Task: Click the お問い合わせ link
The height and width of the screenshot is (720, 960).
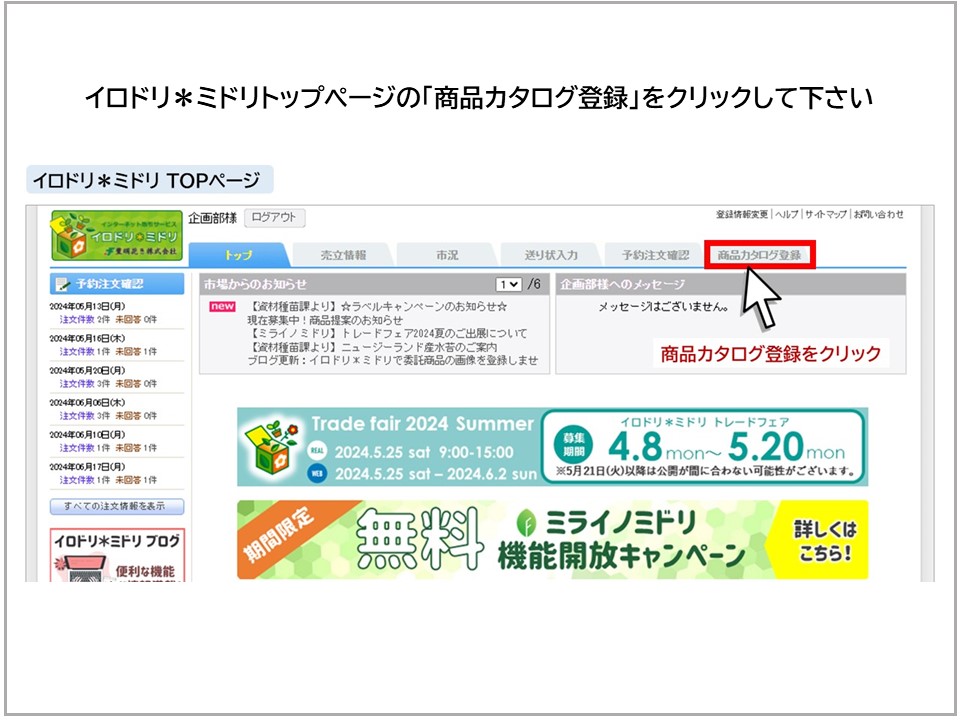Action: [x=879, y=214]
